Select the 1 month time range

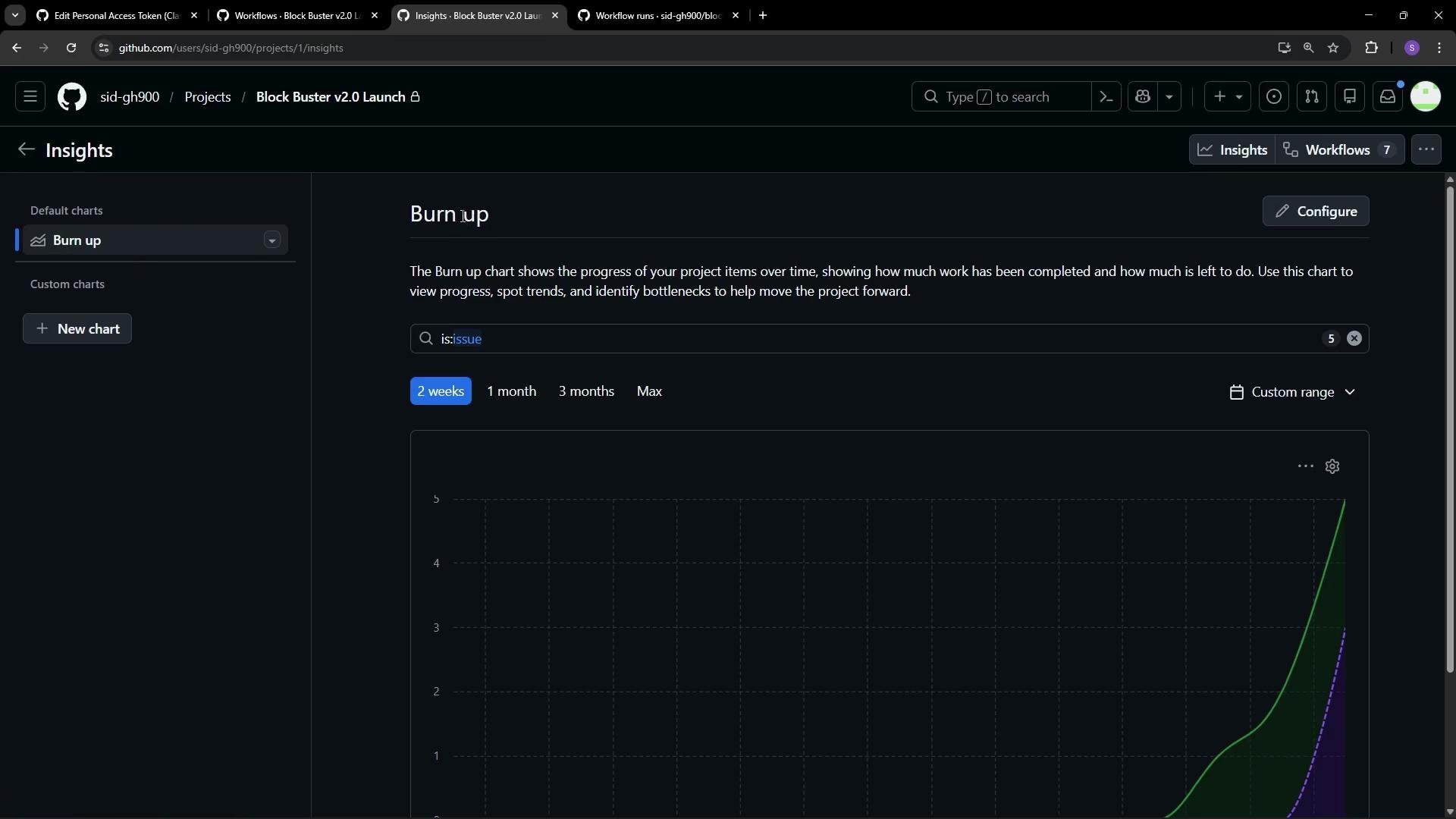(x=511, y=391)
